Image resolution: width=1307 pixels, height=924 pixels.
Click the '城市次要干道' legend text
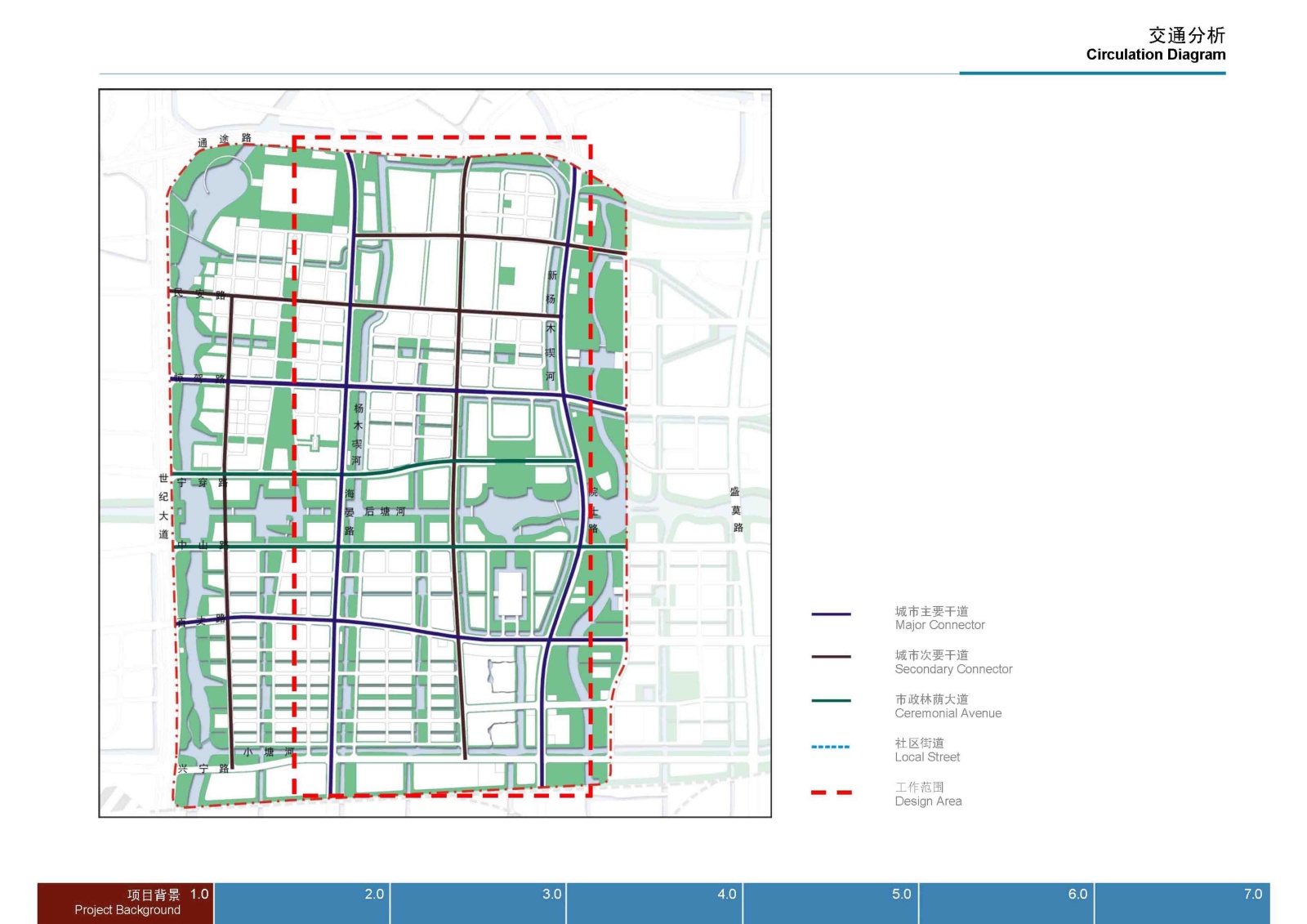tap(931, 655)
